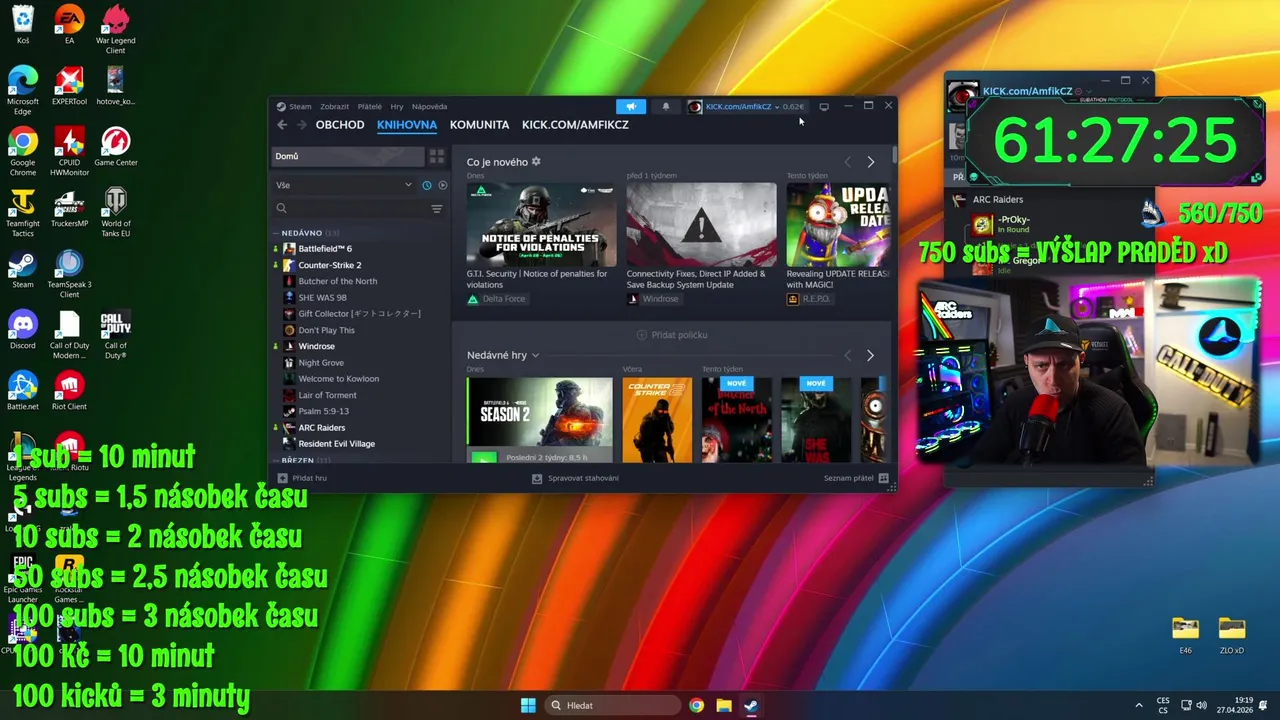Image resolution: width=1280 pixels, height=720 pixels.
Task: Open Teamfight Tactics shortcut
Action: tap(22, 210)
